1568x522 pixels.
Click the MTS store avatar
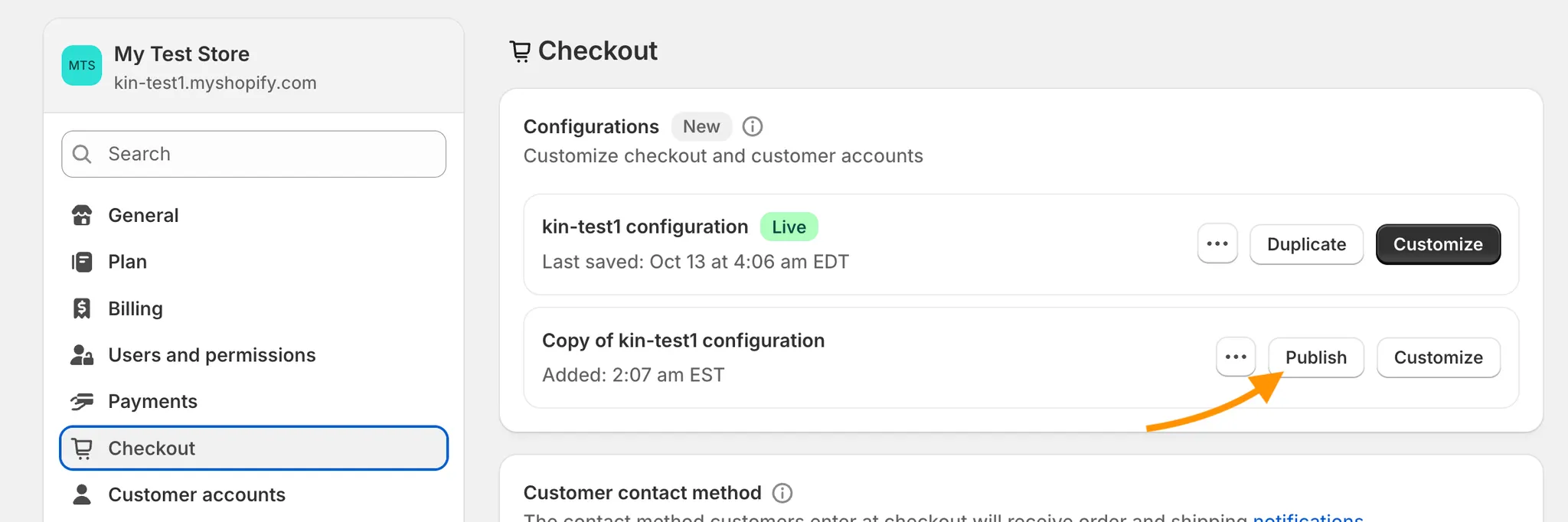[x=82, y=66]
